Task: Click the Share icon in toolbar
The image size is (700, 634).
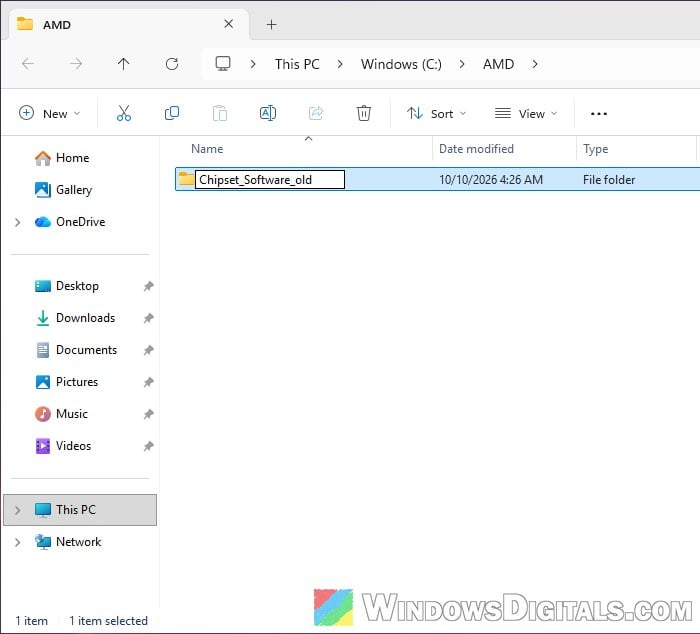Action: 316,113
